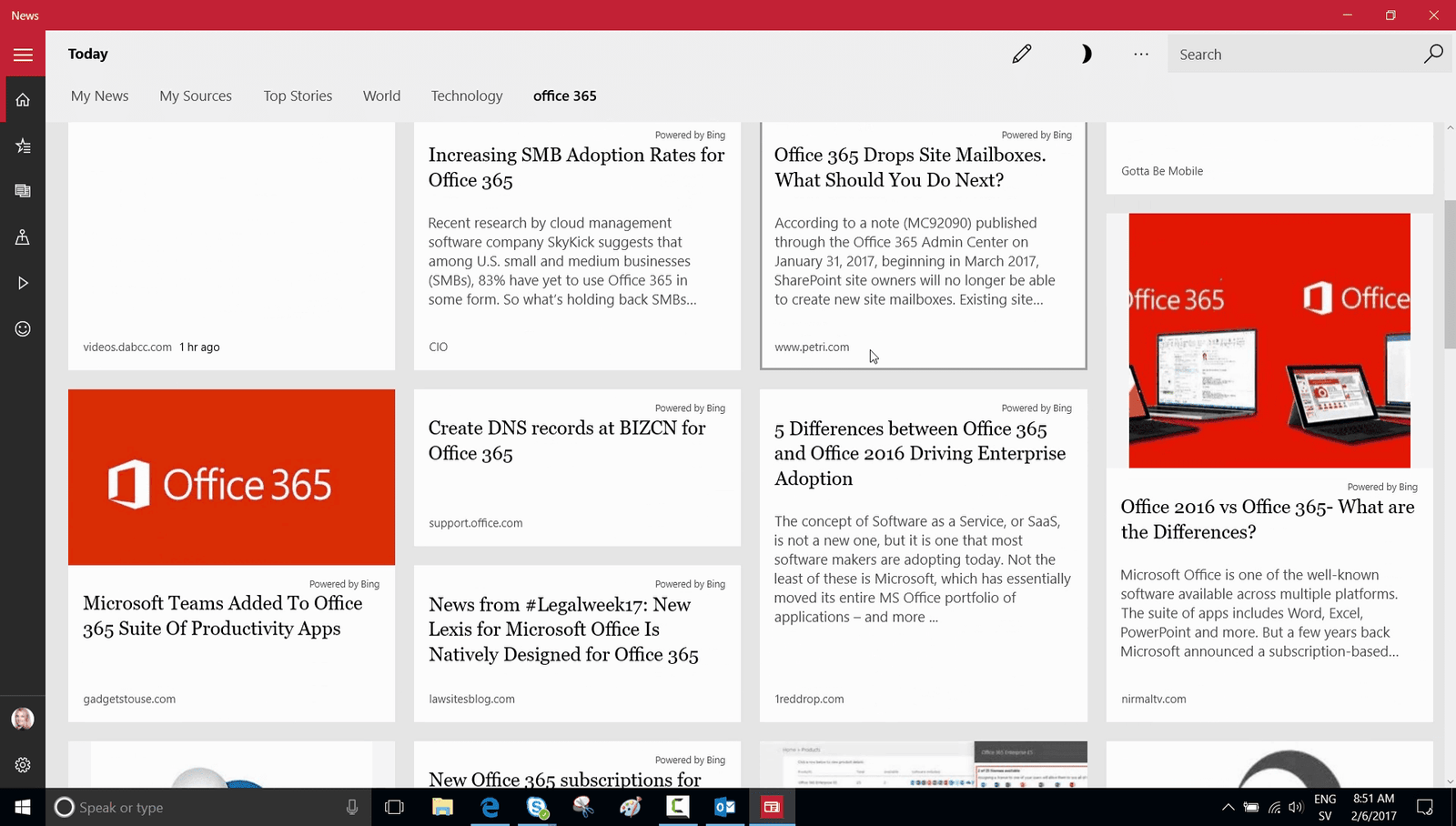Go to the Home sidebar icon
1456x826 pixels.
coord(23,100)
